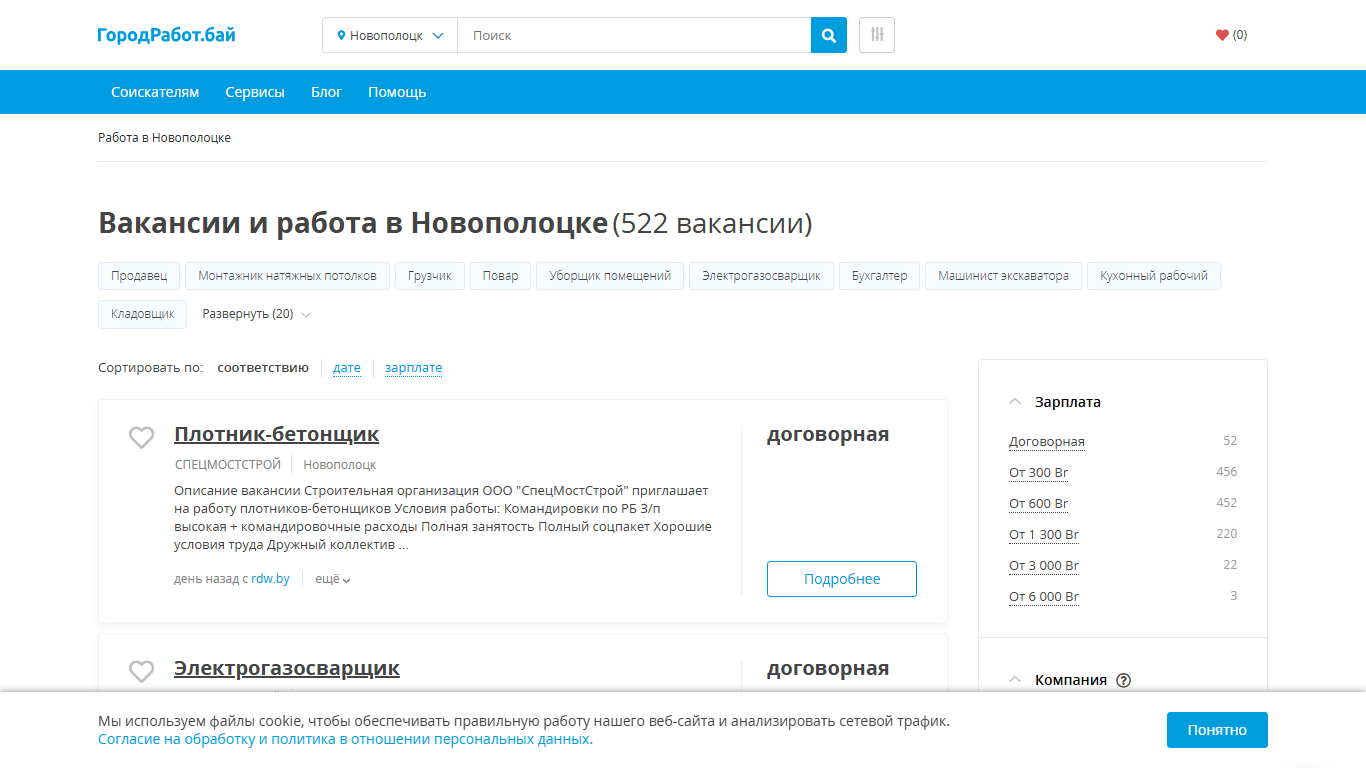Select the Монтажник натяжных потолков tag

coord(287,276)
